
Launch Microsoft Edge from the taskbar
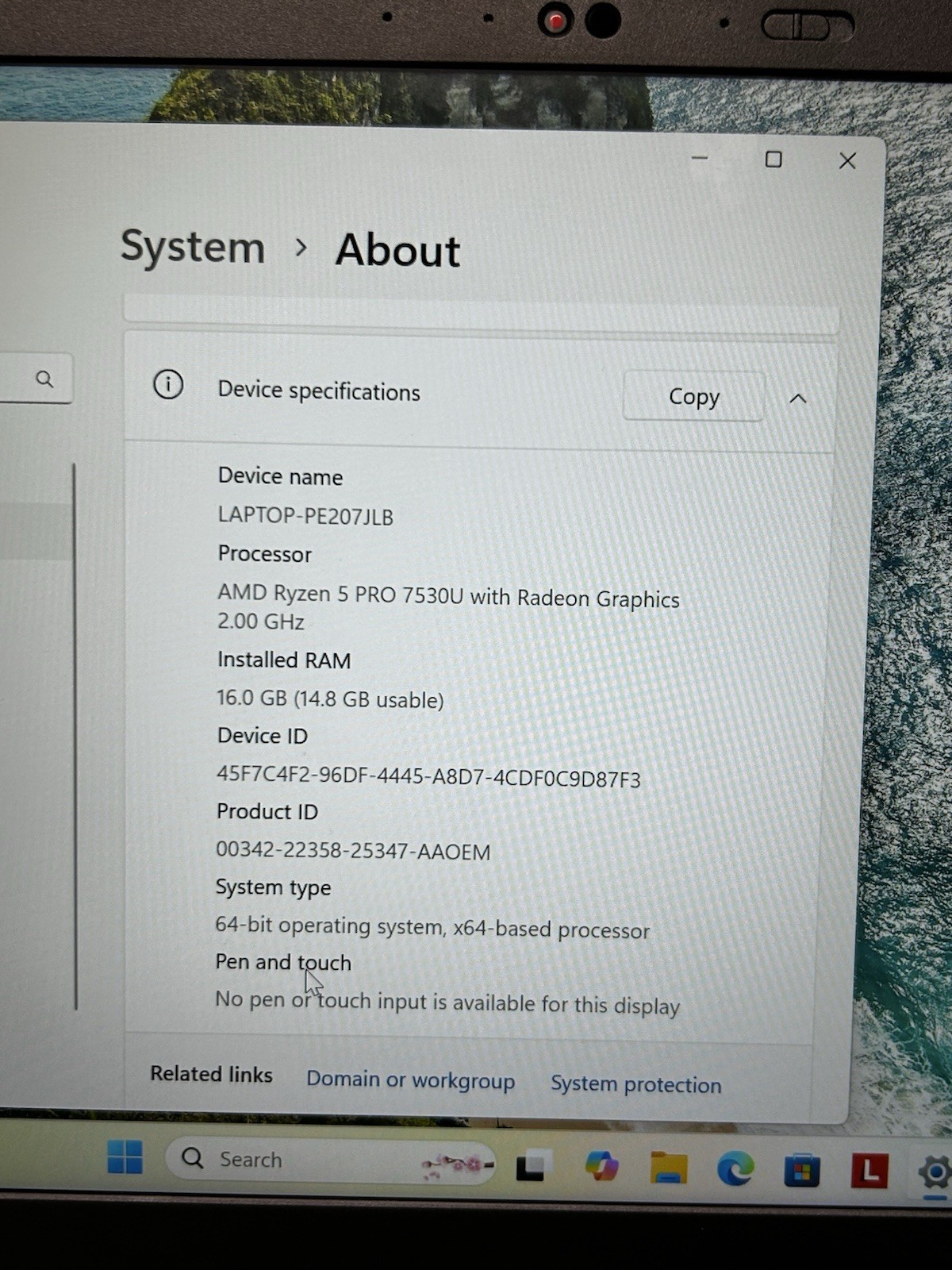click(x=735, y=1170)
